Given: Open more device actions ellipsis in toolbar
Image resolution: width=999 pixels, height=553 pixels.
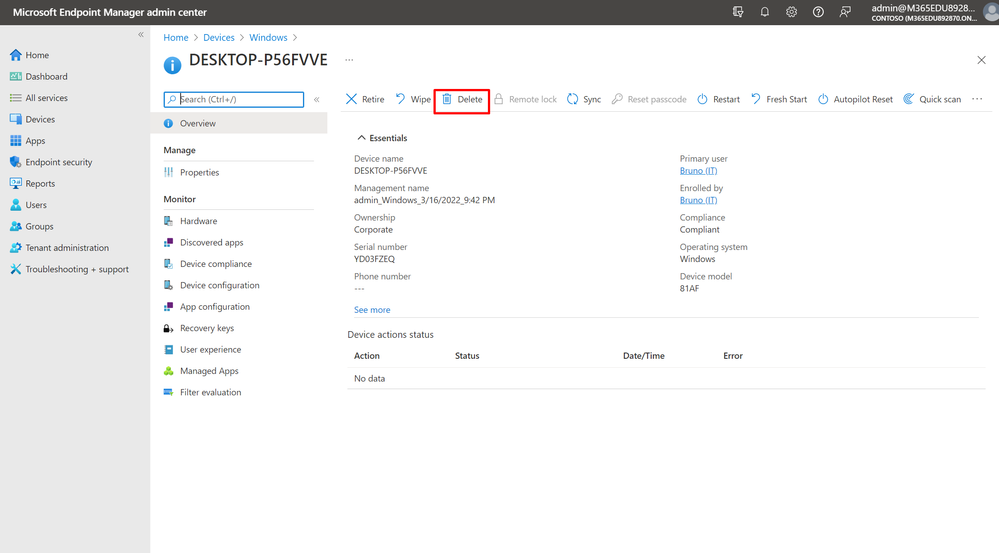Looking at the screenshot, I should [x=977, y=99].
